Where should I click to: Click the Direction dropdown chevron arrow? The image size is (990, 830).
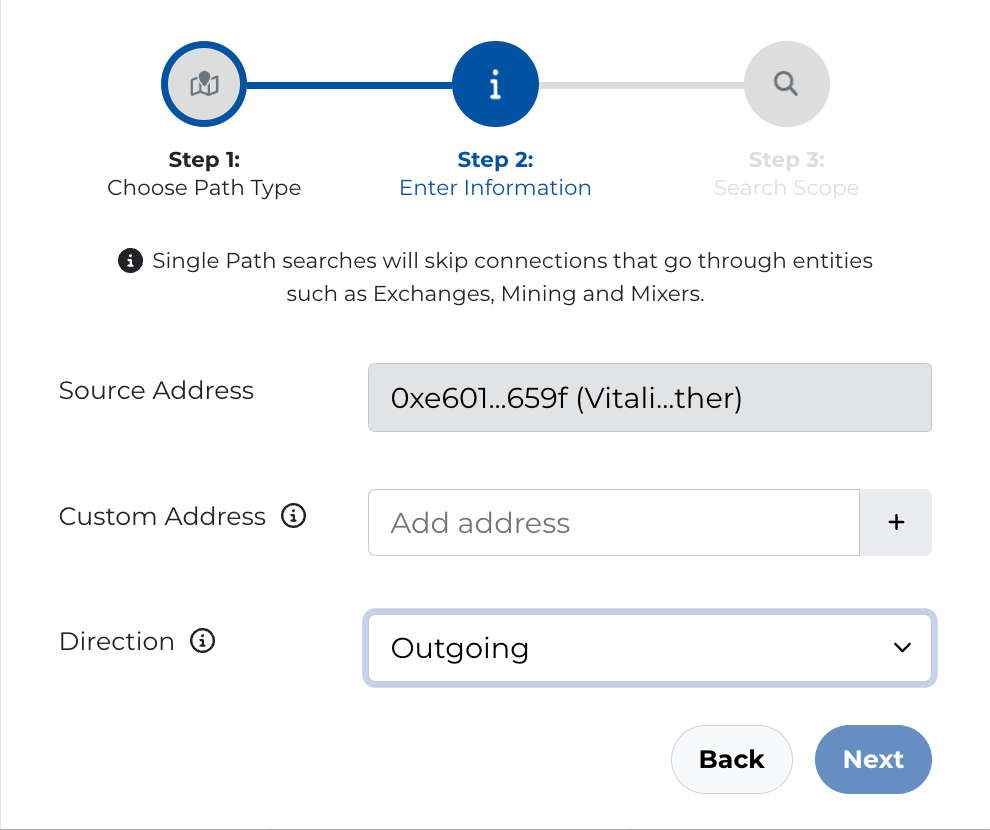click(902, 648)
